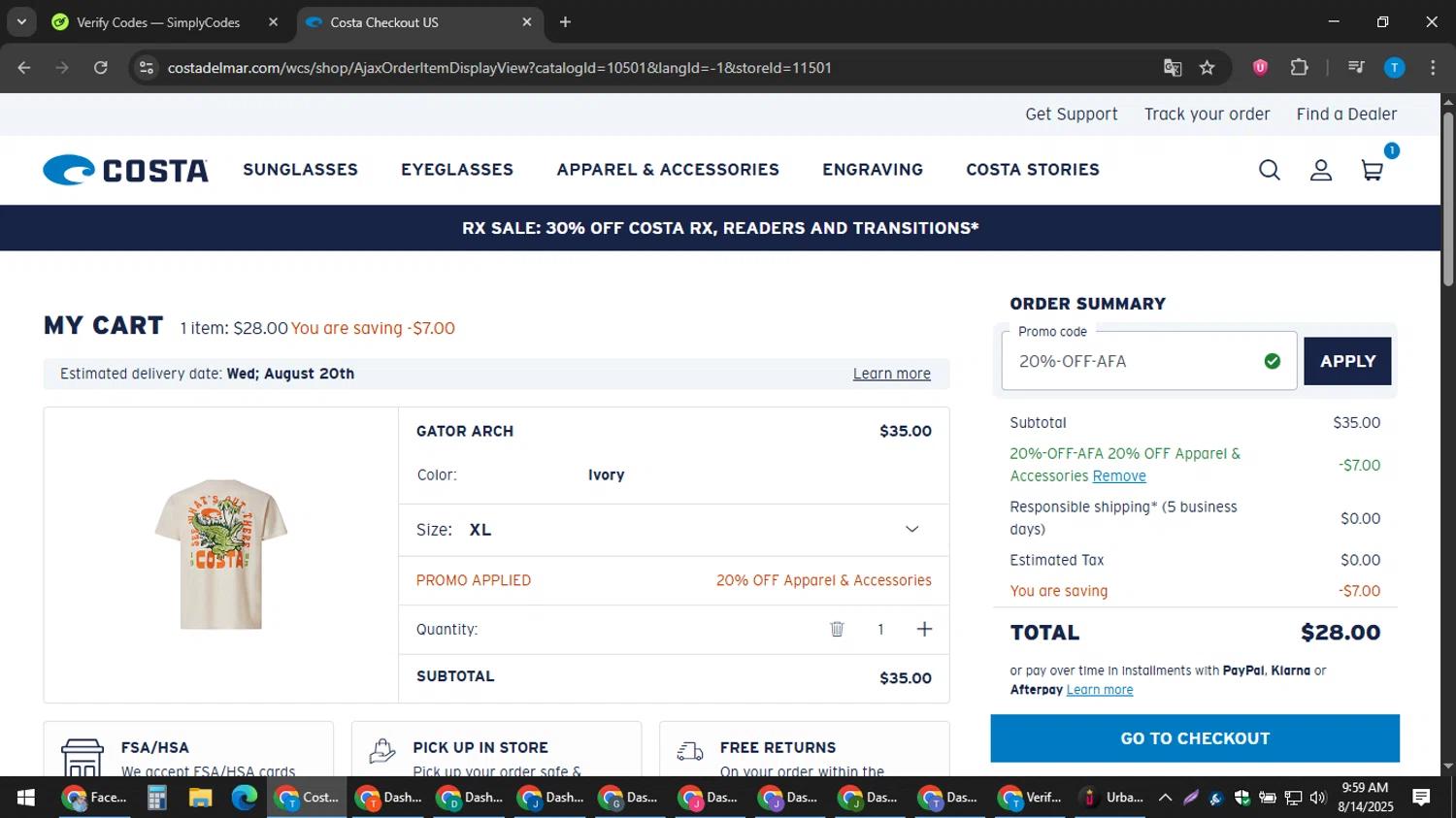Viewport: 1456px width, 818px height.
Task: Remove the 20%-OFF-AFA promo code
Action: [x=1119, y=476]
